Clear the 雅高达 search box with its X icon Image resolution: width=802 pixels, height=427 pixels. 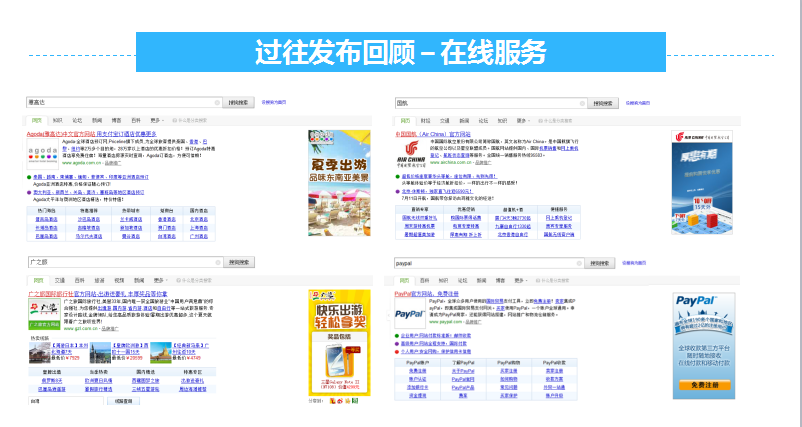pos(217,103)
